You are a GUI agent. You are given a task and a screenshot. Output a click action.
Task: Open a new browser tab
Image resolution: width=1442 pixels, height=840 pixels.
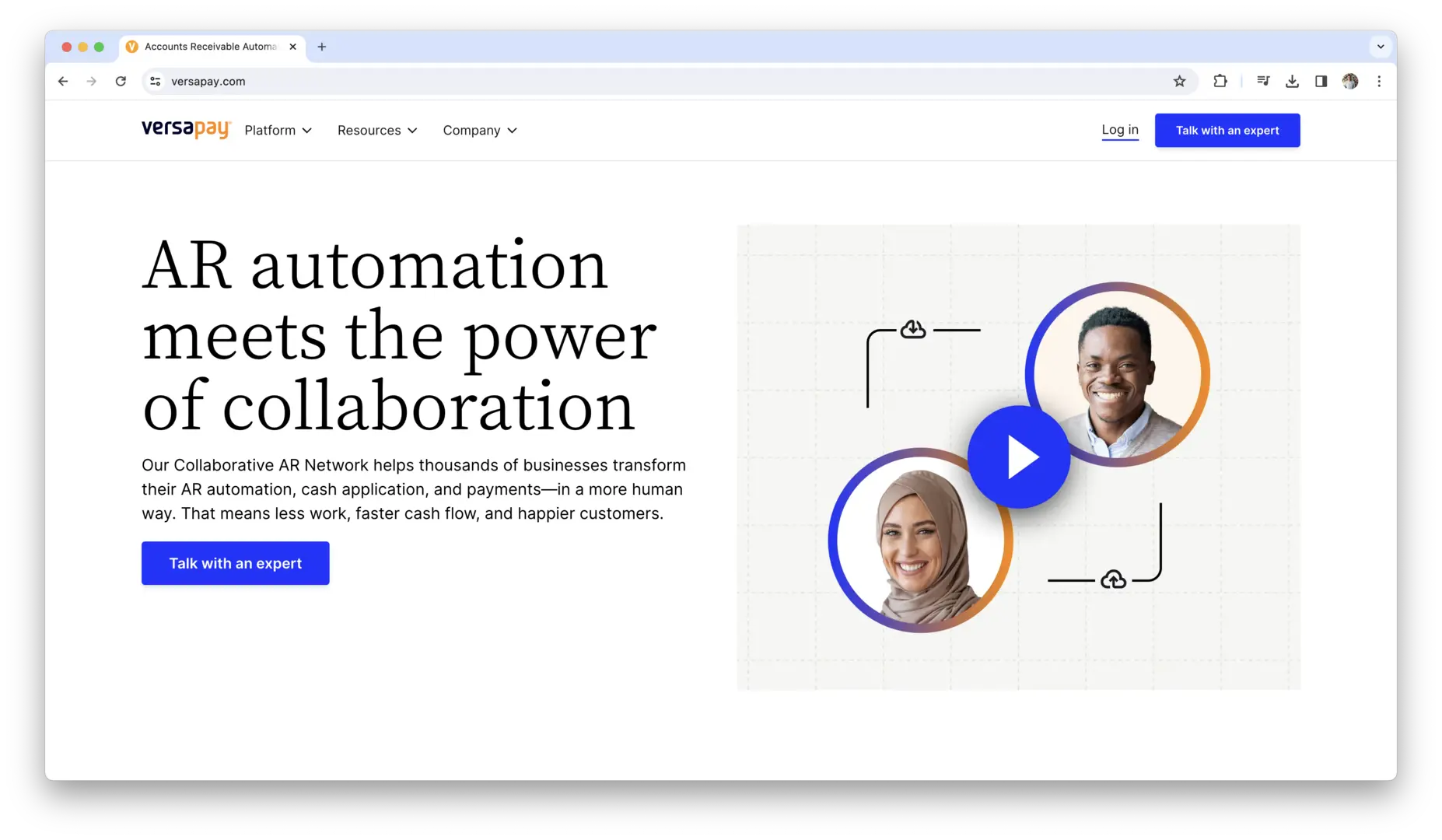(321, 47)
